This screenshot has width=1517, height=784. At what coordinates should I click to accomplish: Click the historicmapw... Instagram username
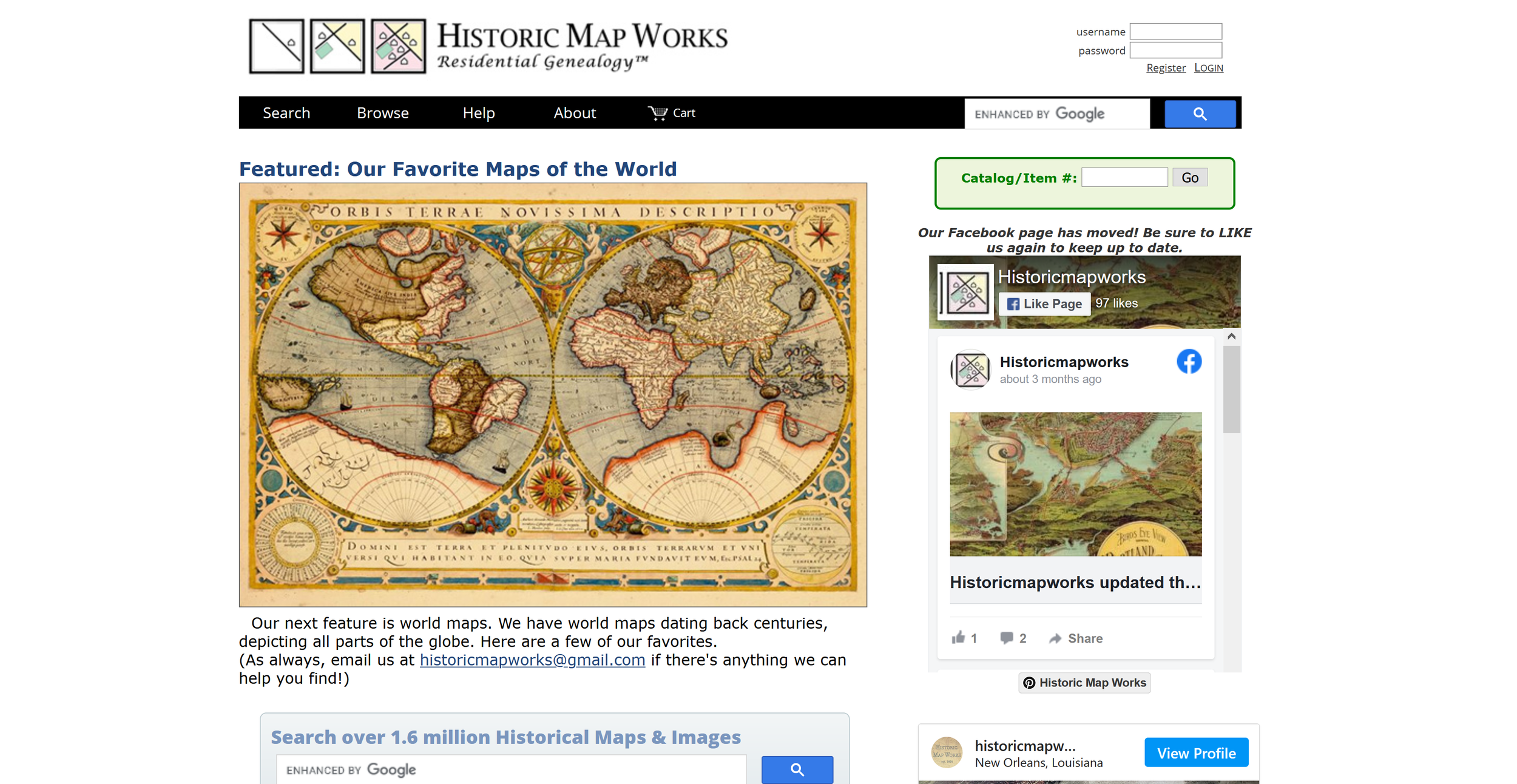point(1025,746)
